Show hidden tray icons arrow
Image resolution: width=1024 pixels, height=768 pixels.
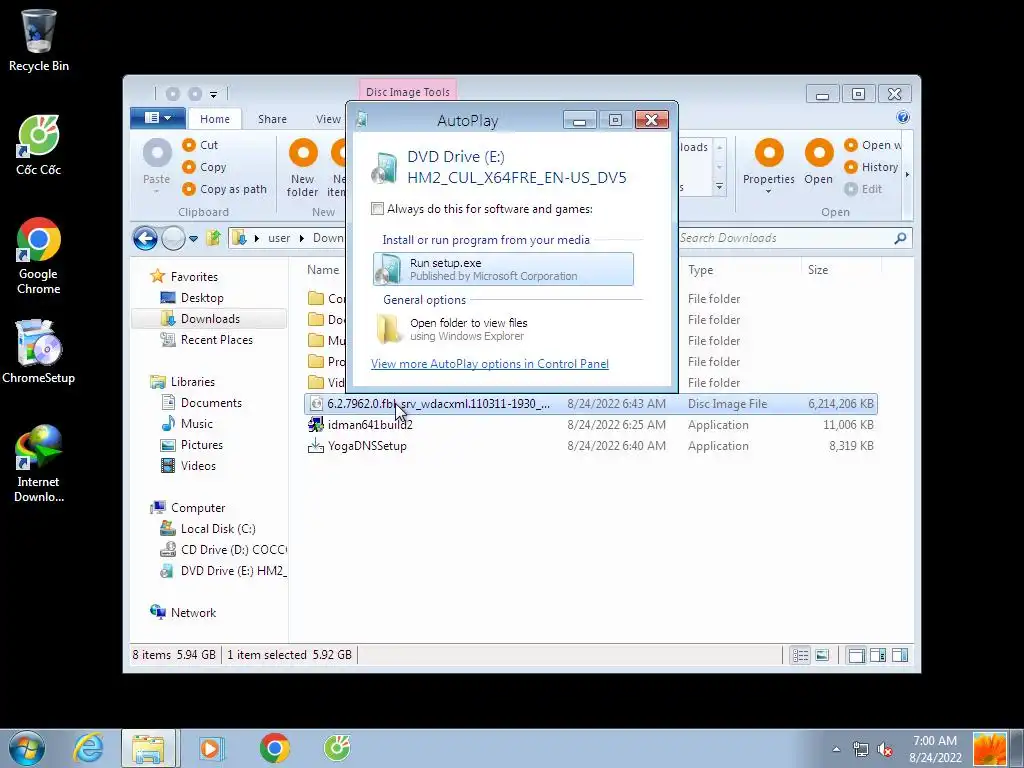[836, 749]
